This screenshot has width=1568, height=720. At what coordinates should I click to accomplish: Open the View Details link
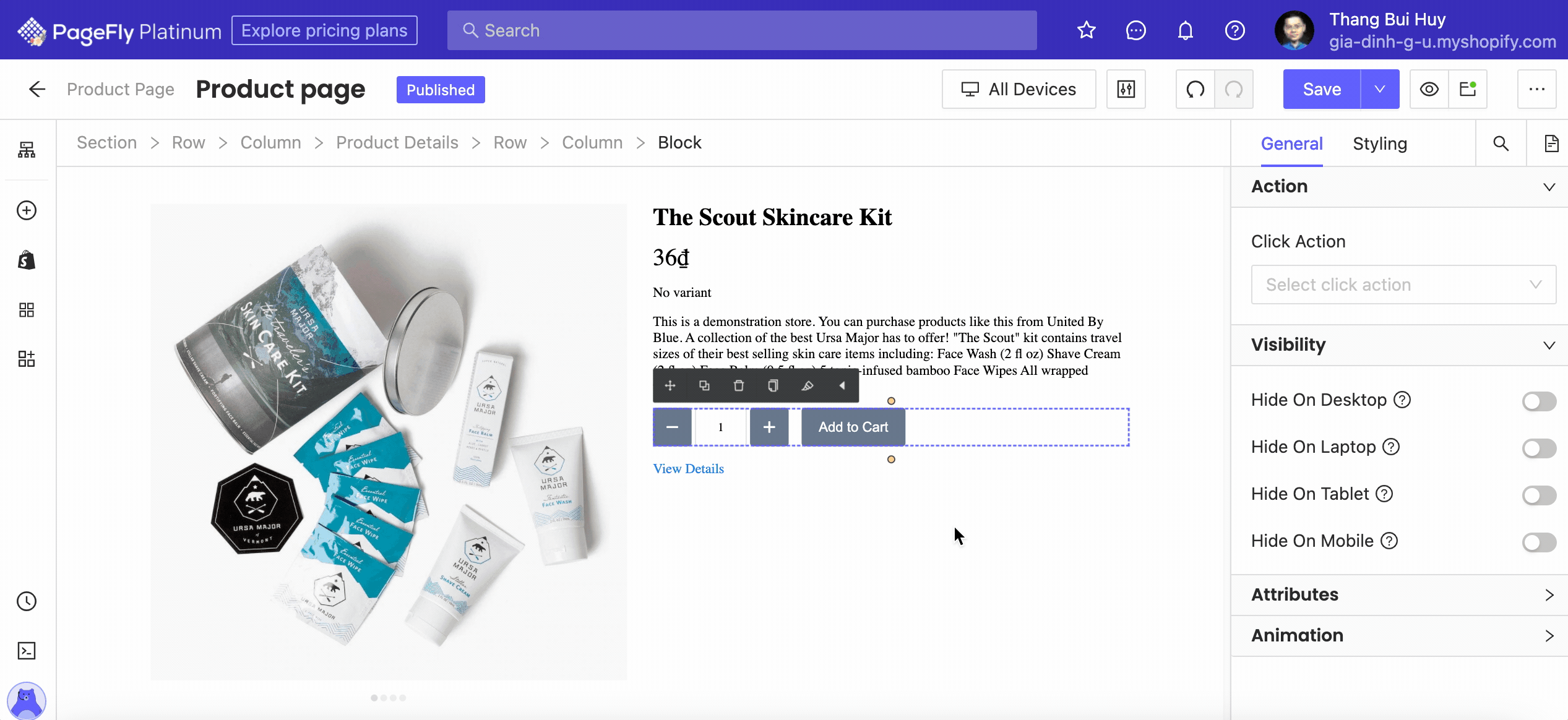point(688,469)
